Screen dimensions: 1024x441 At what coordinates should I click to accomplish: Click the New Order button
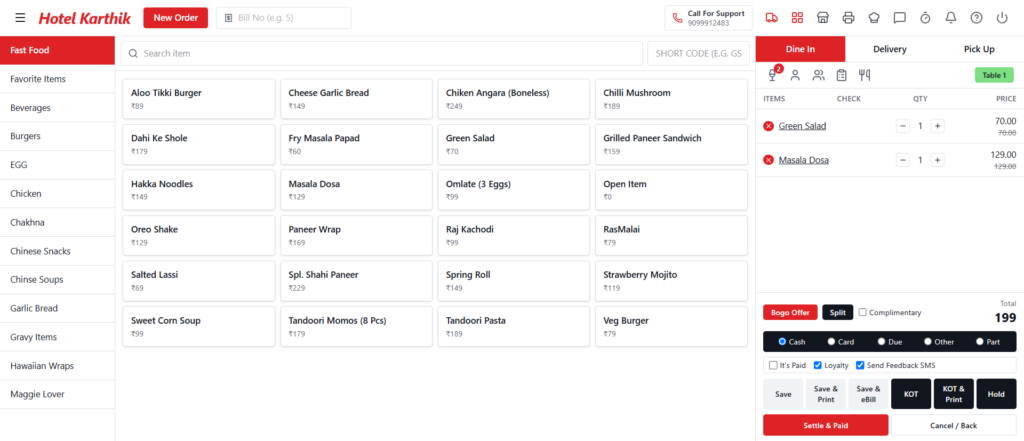176,18
